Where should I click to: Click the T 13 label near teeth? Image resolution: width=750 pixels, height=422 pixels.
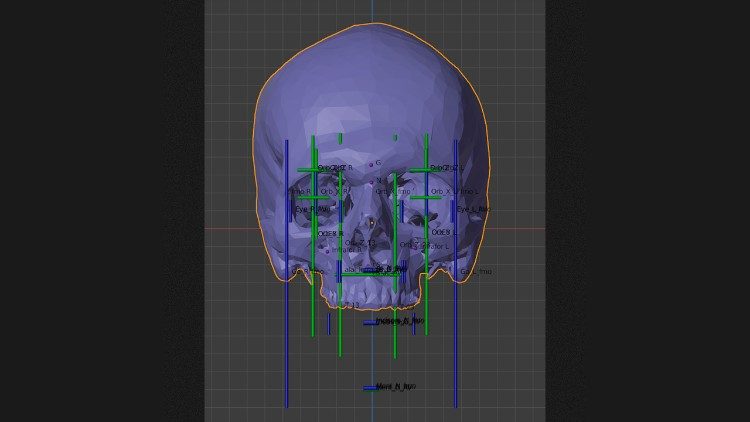pyautogui.click(x=351, y=305)
